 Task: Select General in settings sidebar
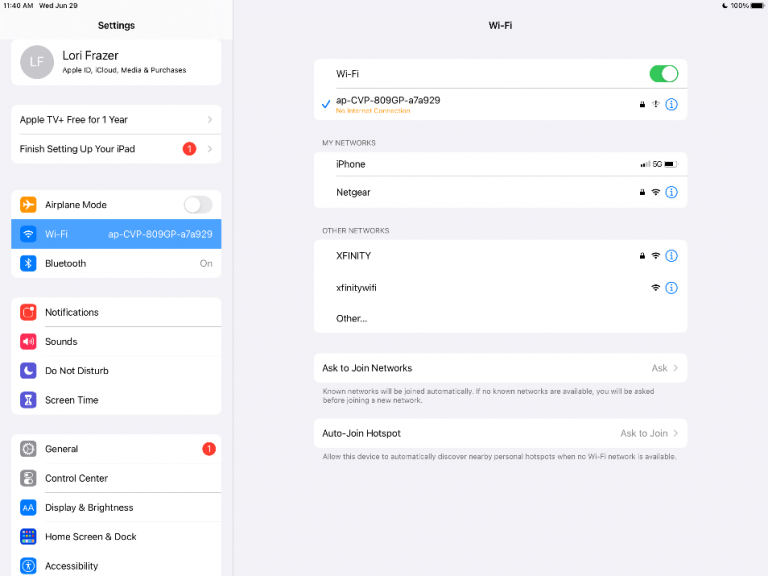click(x=116, y=449)
